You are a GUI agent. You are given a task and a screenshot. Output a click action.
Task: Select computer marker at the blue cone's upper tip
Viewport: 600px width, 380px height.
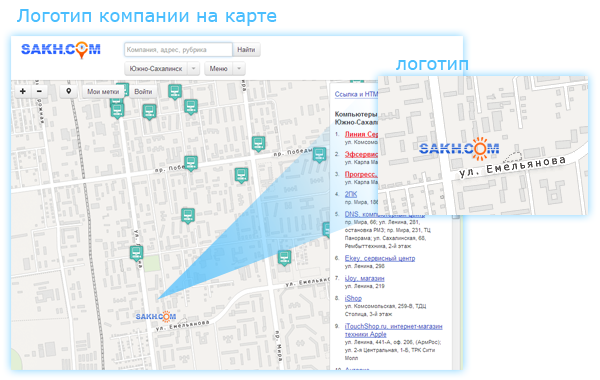point(319,155)
